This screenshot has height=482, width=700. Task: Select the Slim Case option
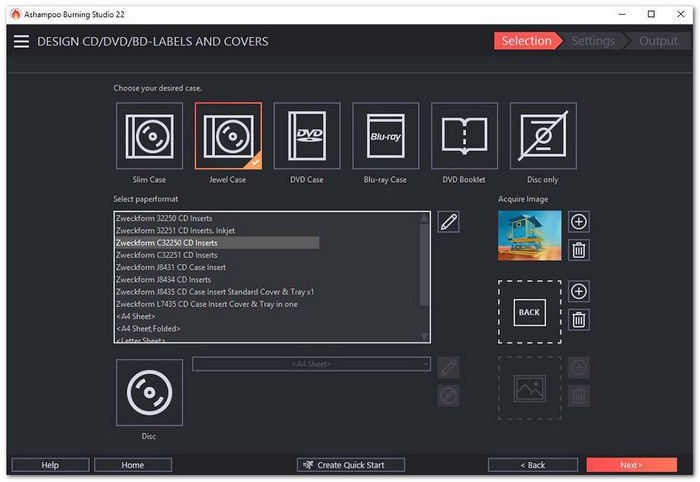pyautogui.click(x=149, y=136)
